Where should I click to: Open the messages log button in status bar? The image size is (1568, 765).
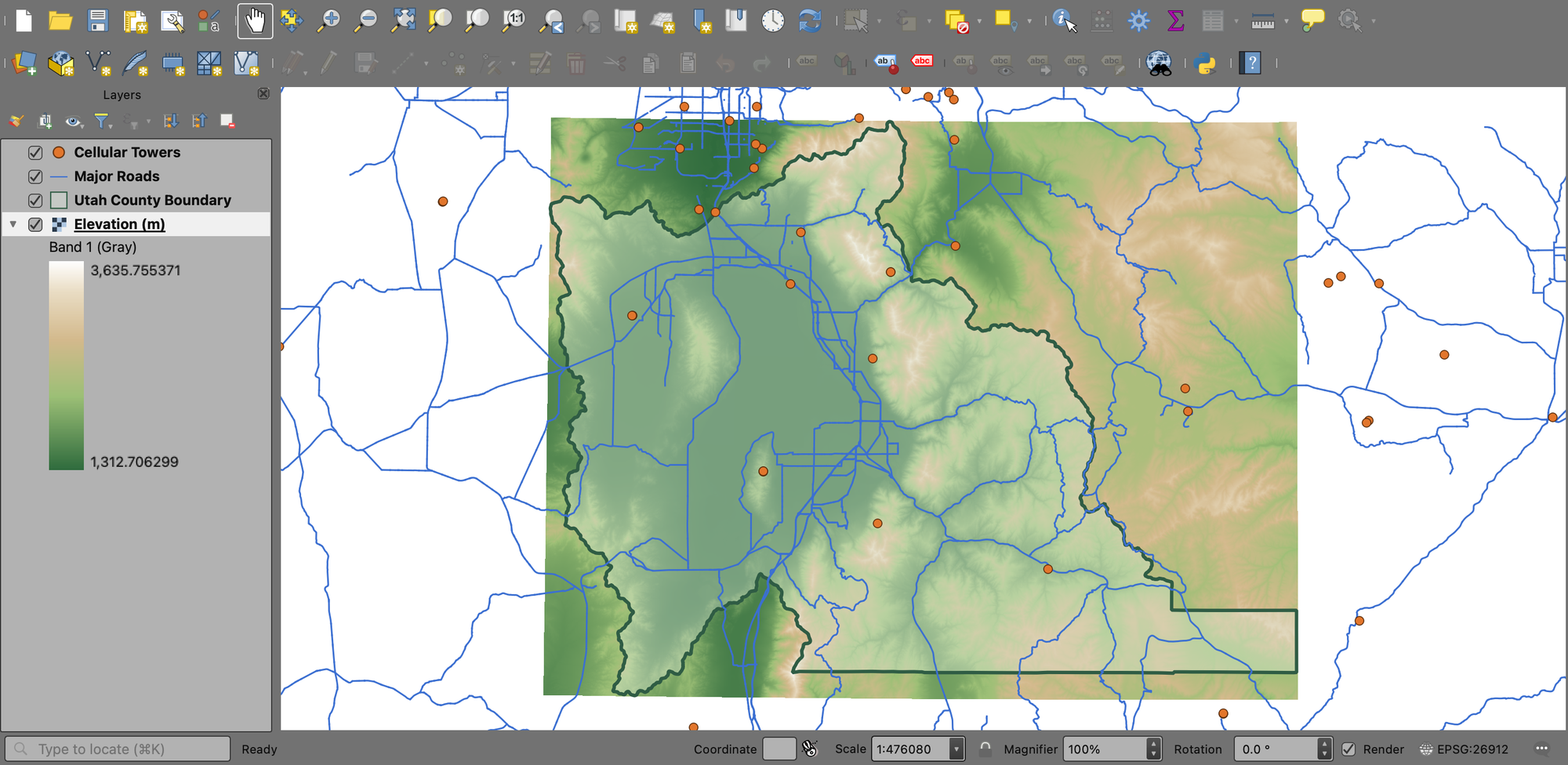tap(1541, 749)
